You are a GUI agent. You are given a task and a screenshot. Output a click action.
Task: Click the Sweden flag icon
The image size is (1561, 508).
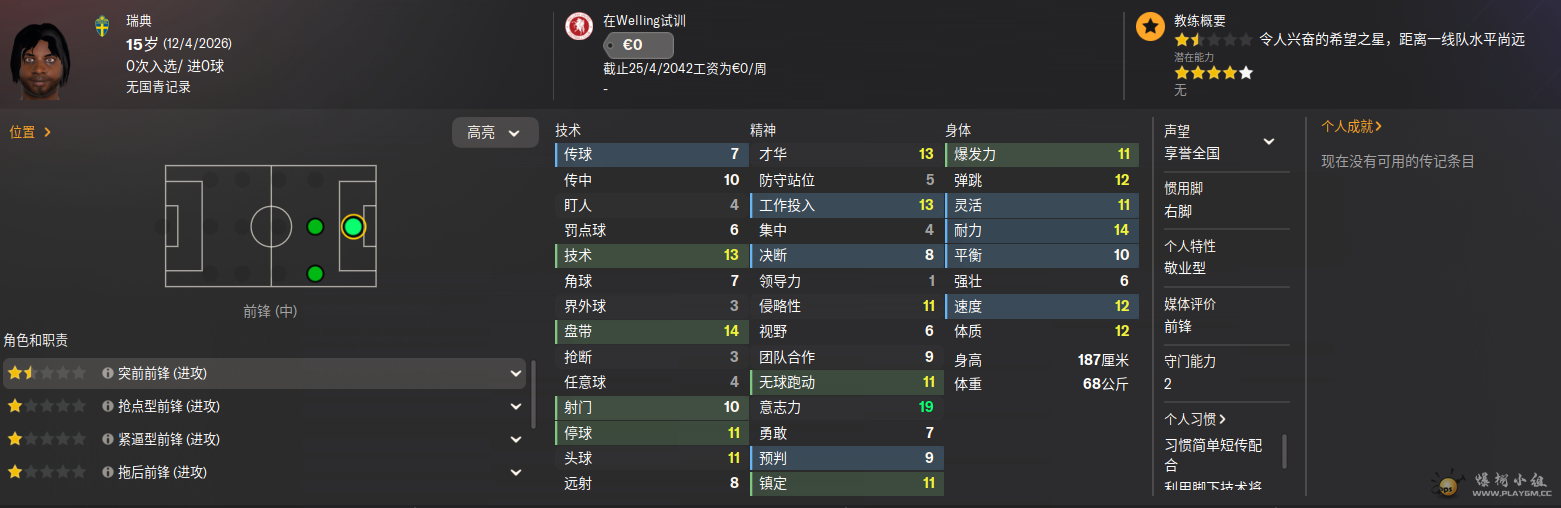click(102, 26)
